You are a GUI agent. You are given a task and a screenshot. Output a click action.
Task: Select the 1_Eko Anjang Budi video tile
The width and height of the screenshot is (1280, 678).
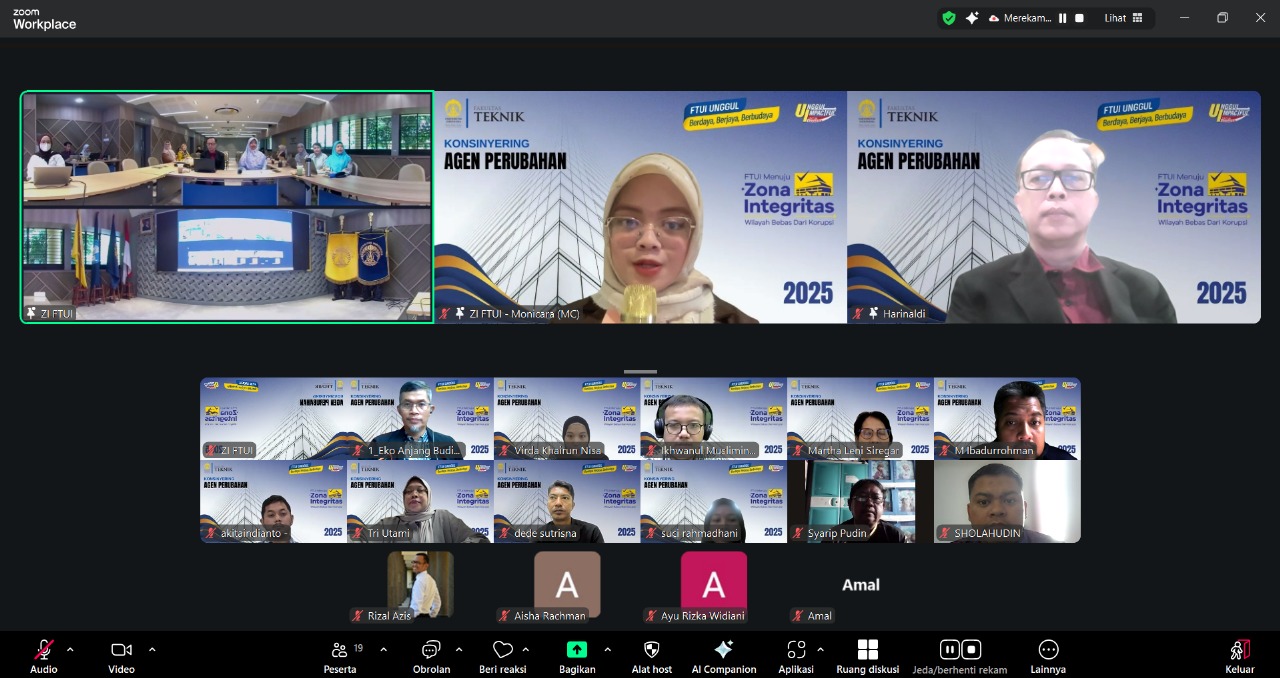click(420, 418)
